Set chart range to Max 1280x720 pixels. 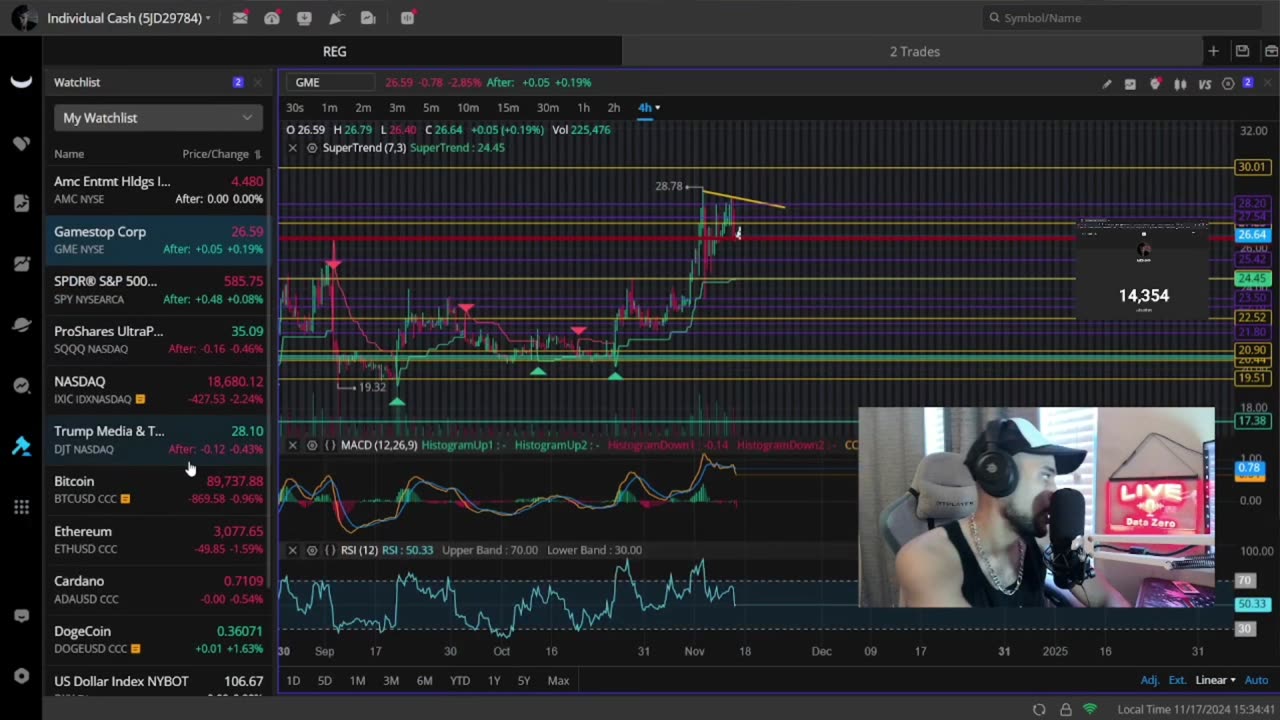click(x=558, y=681)
